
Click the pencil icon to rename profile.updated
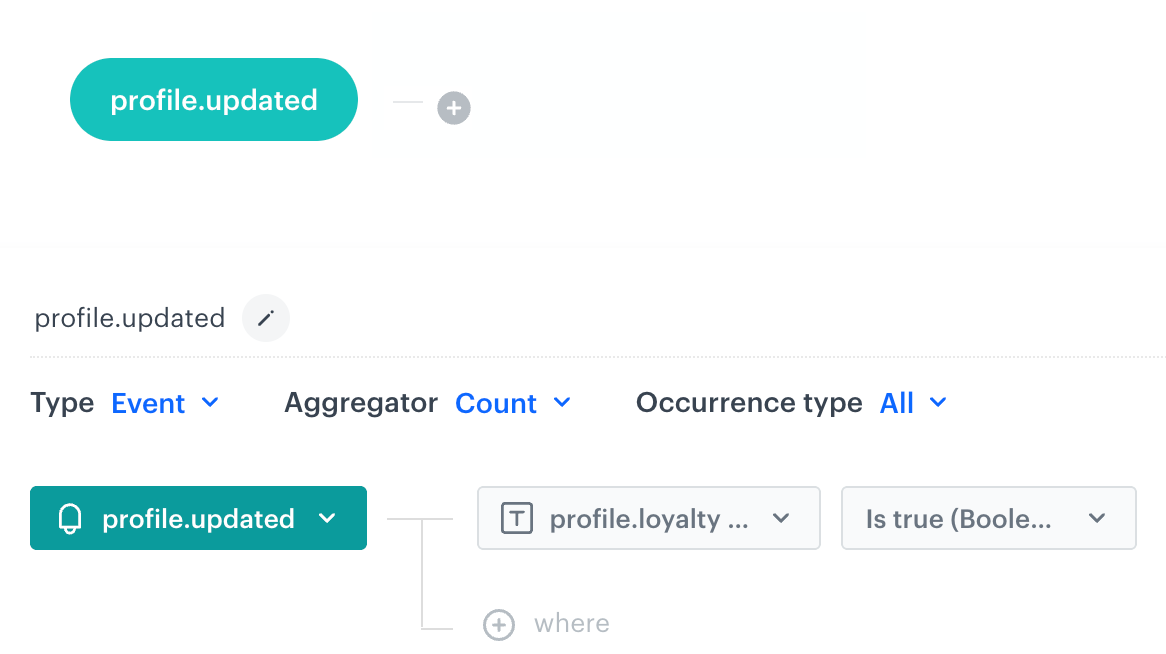tap(266, 318)
